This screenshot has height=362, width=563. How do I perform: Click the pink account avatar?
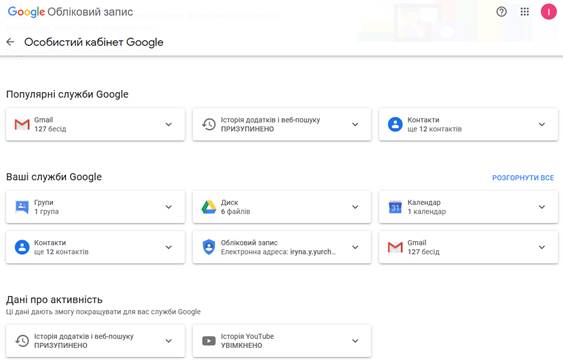(x=548, y=12)
